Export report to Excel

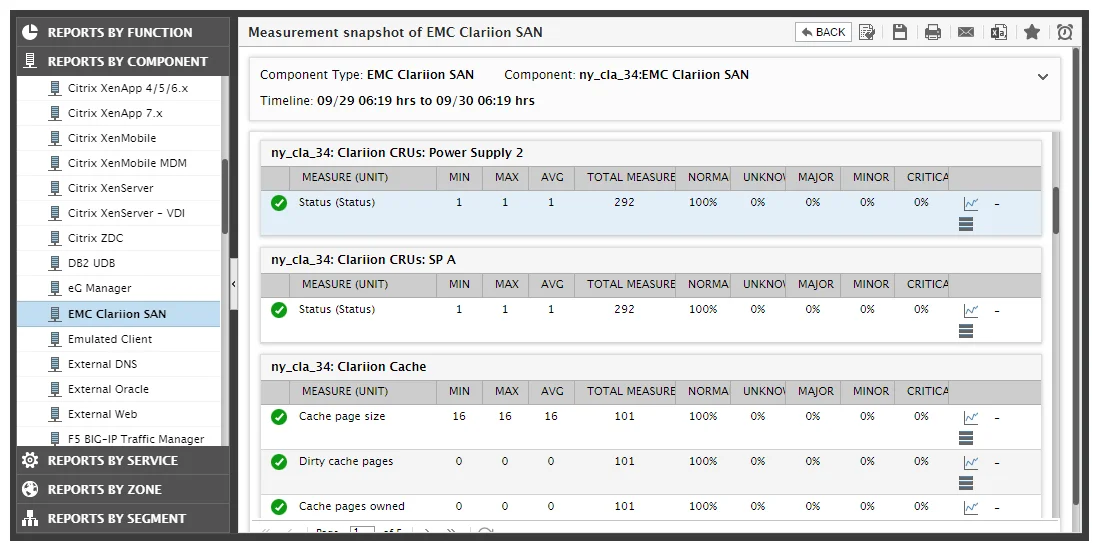point(999,32)
